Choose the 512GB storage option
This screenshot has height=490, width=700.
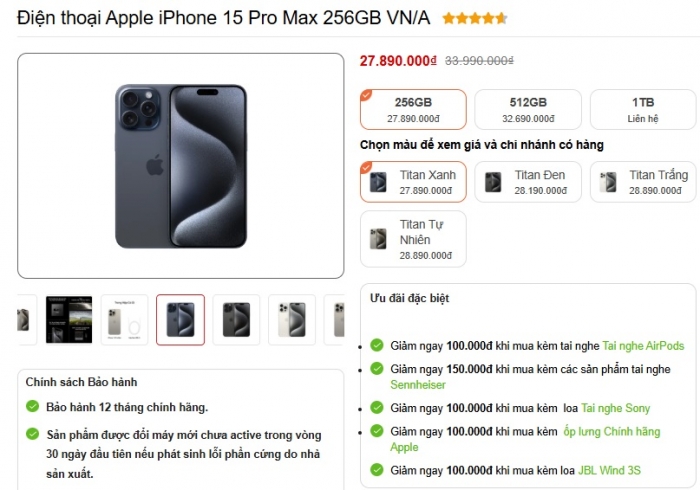coord(528,109)
